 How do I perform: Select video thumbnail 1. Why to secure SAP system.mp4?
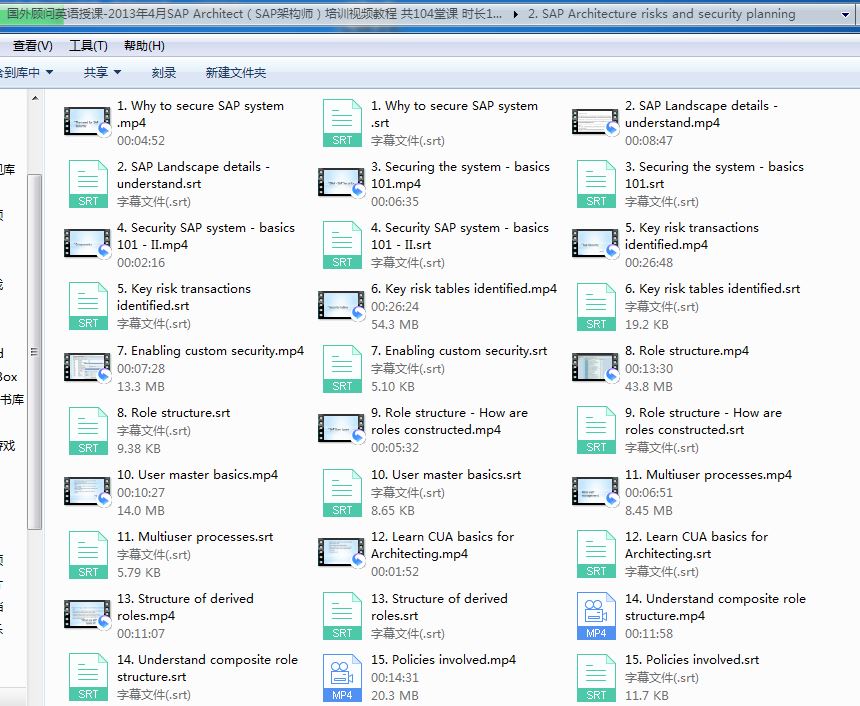pos(88,121)
